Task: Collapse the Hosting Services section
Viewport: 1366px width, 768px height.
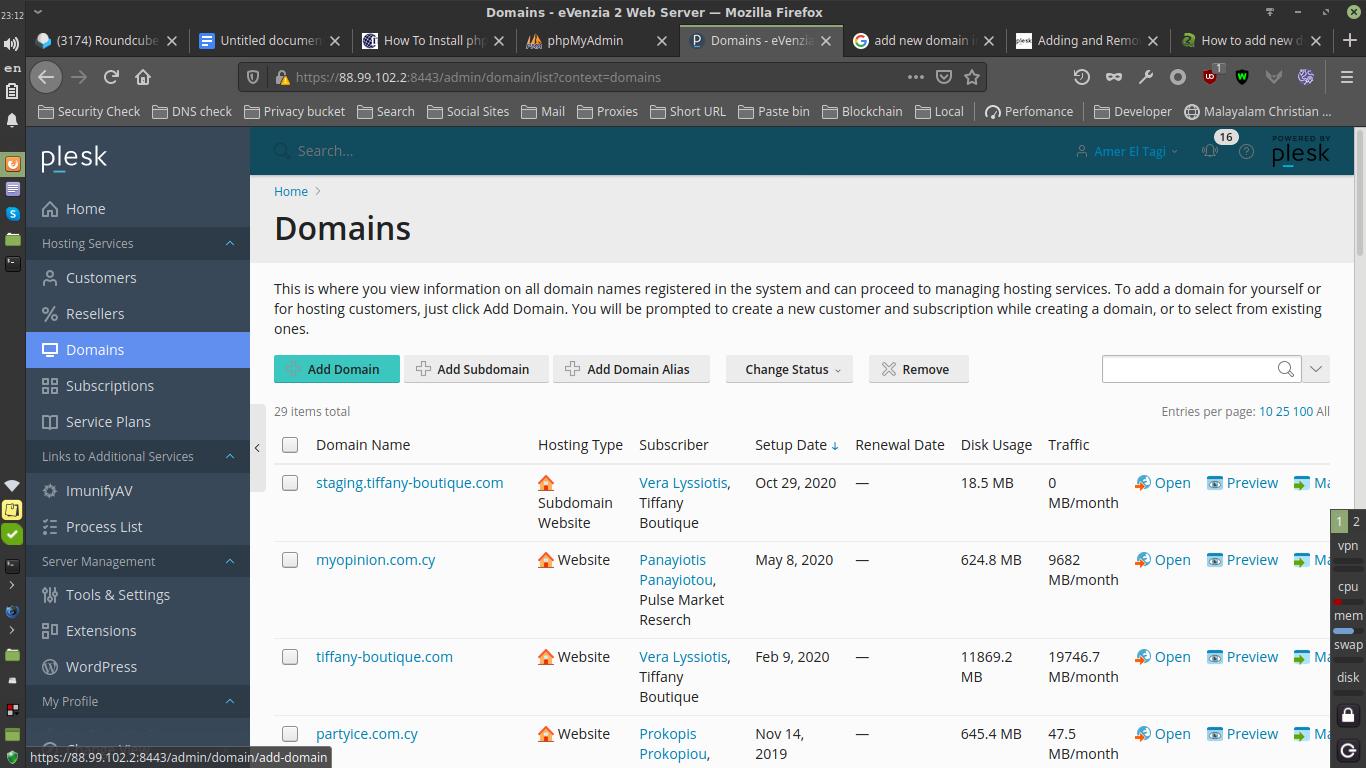Action: coord(230,243)
